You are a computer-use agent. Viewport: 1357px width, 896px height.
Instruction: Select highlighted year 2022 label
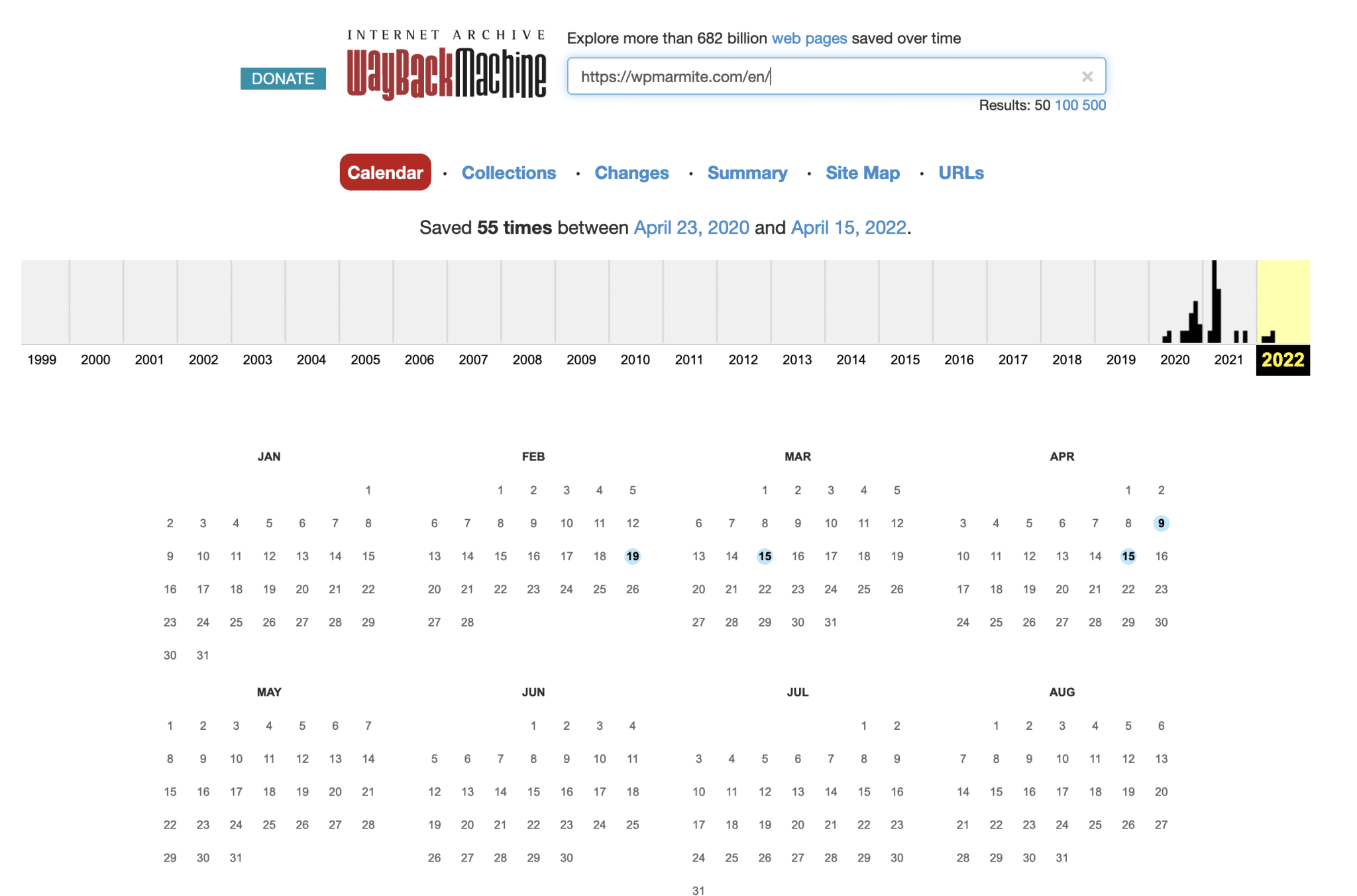coord(1283,360)
